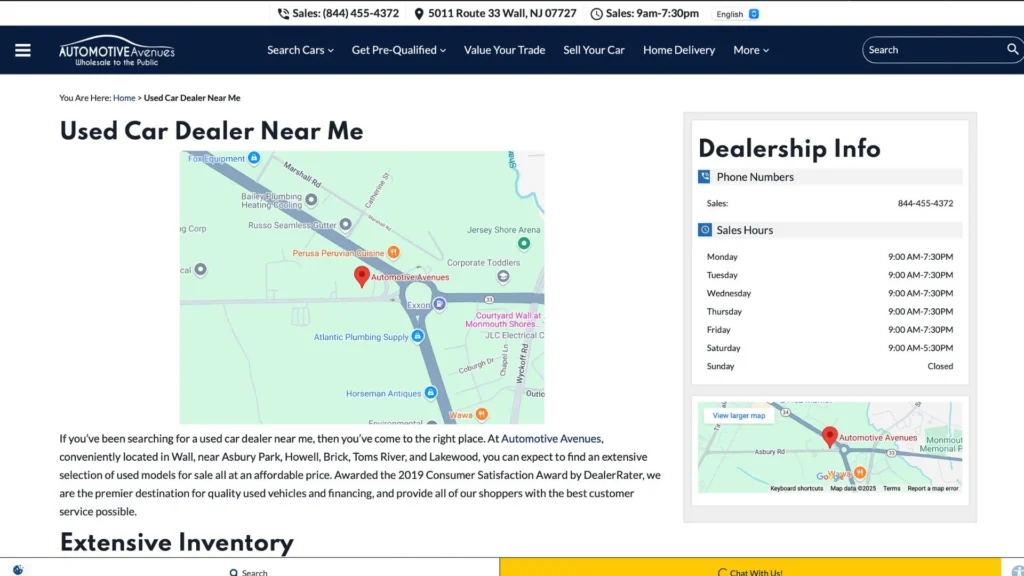Expand the Get Pre-Qualified menu

click(x=398, y=50)
